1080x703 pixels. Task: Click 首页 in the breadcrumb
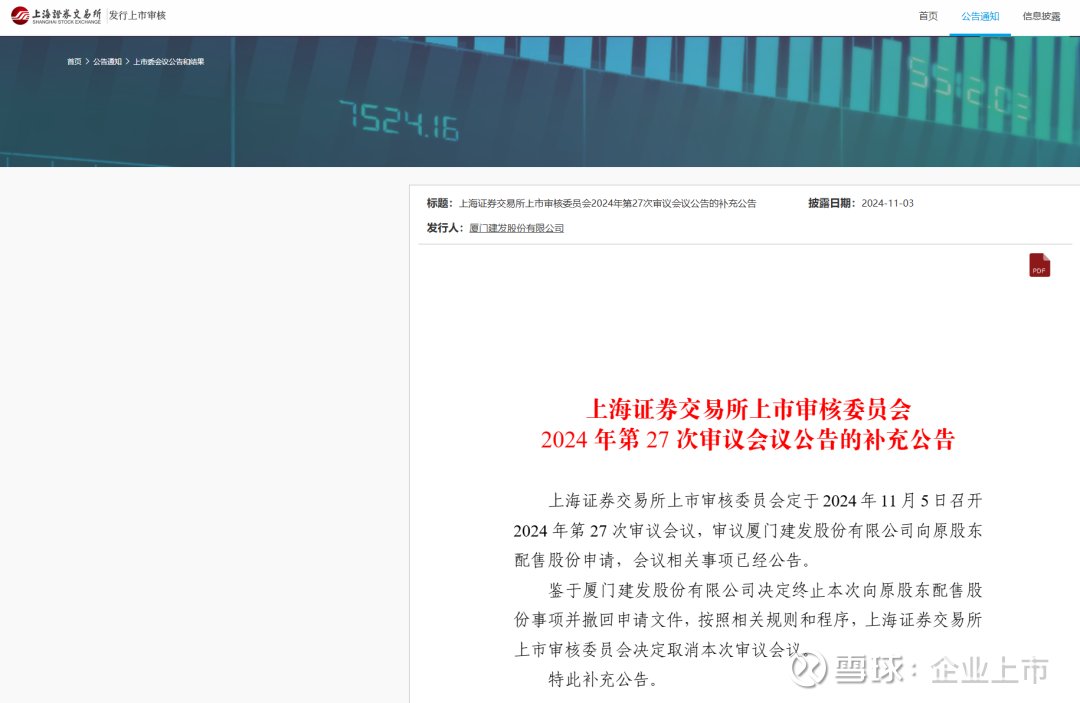(x=74, y=61)
